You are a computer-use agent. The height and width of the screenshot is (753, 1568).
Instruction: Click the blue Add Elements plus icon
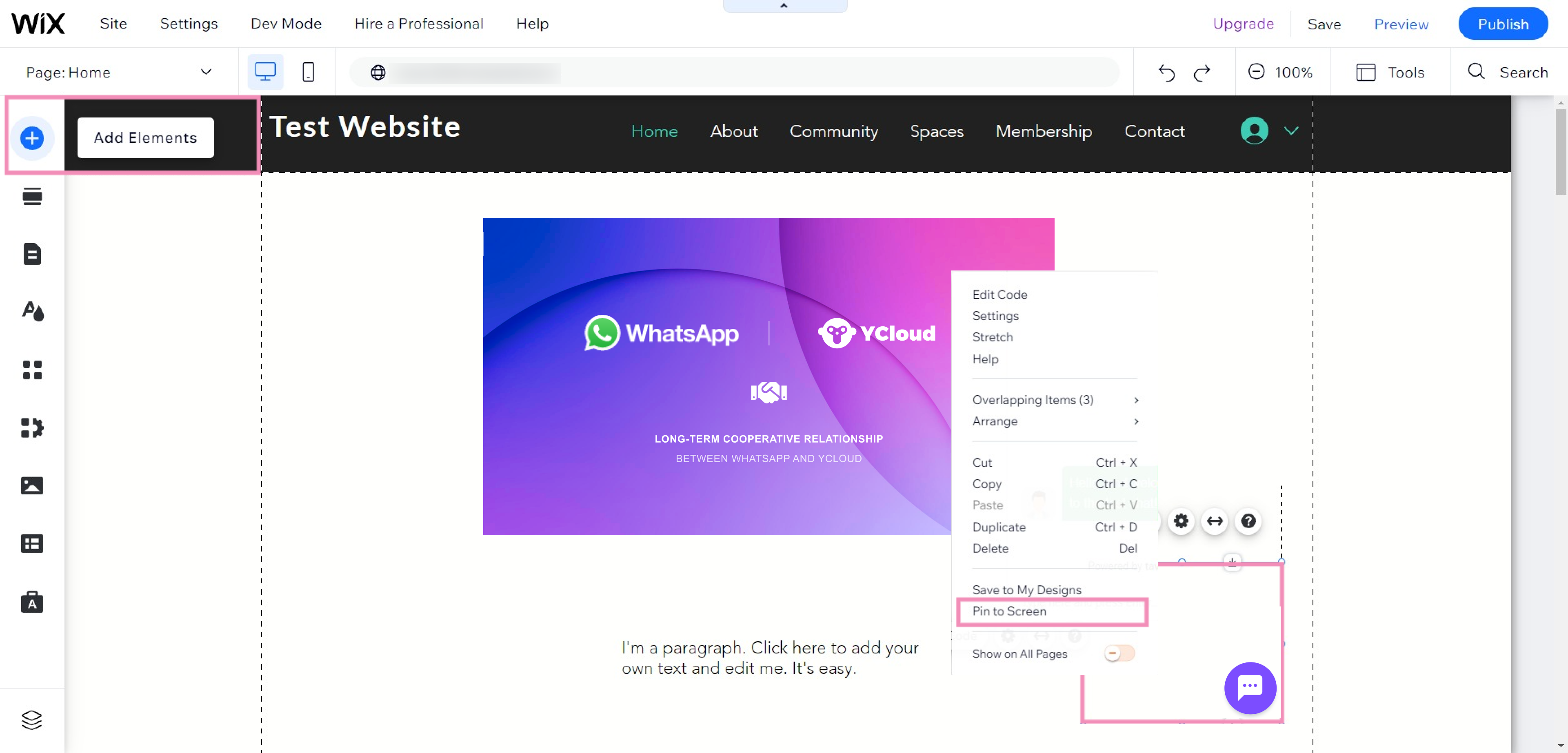[32, 138]
